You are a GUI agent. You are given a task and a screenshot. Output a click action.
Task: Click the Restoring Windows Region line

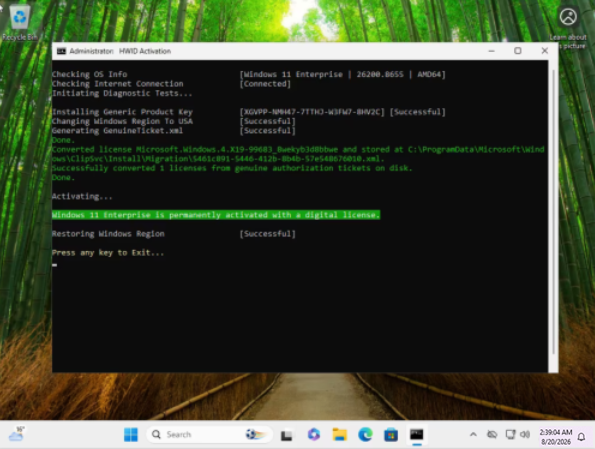point(174,234)
